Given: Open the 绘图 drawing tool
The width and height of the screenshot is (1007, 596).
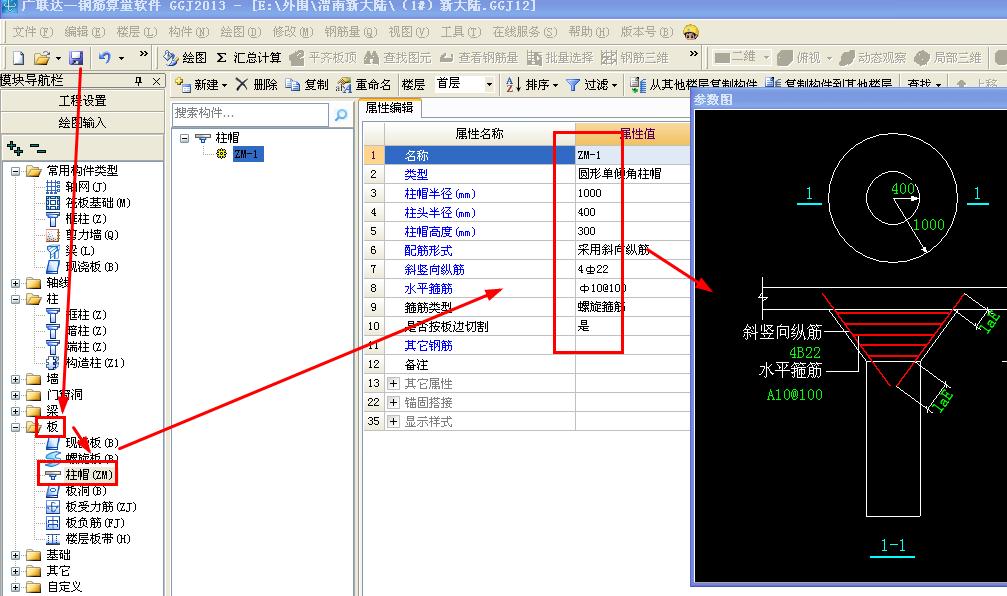Looking at the screenshot, I should click(x=185, y=58).
